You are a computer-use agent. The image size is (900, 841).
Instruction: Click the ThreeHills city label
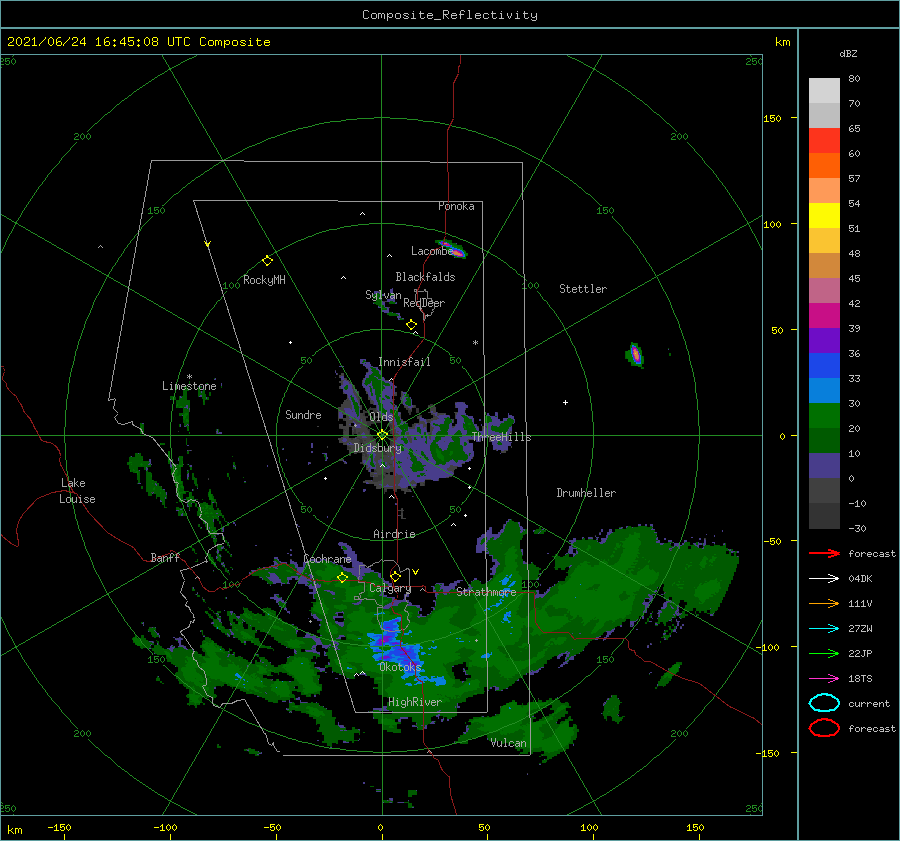pyautogui.click(x=502, y=437)
